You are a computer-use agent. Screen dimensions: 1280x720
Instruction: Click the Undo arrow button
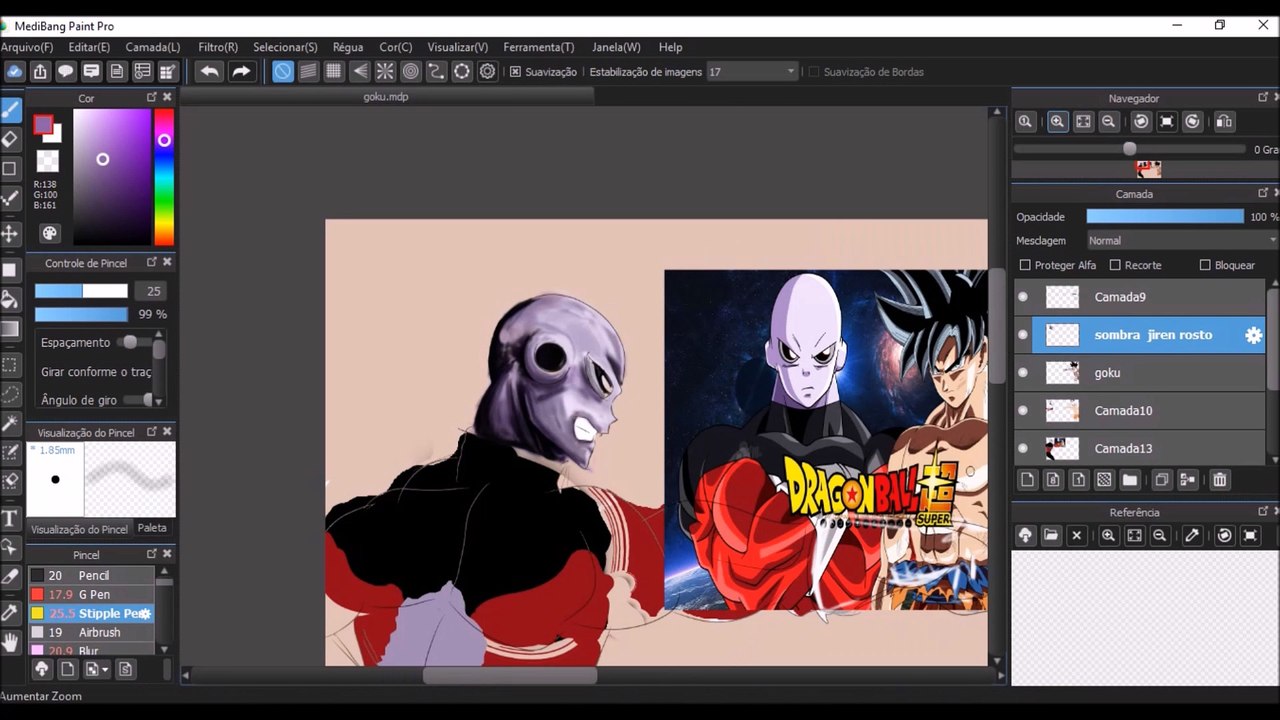coord(209,71)
